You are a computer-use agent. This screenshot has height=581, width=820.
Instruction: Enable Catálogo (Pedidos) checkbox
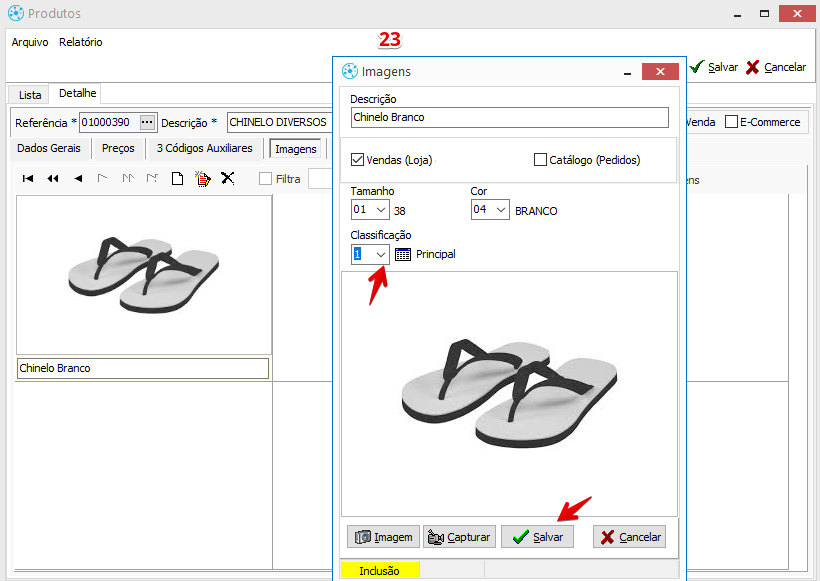coord(541,159)
